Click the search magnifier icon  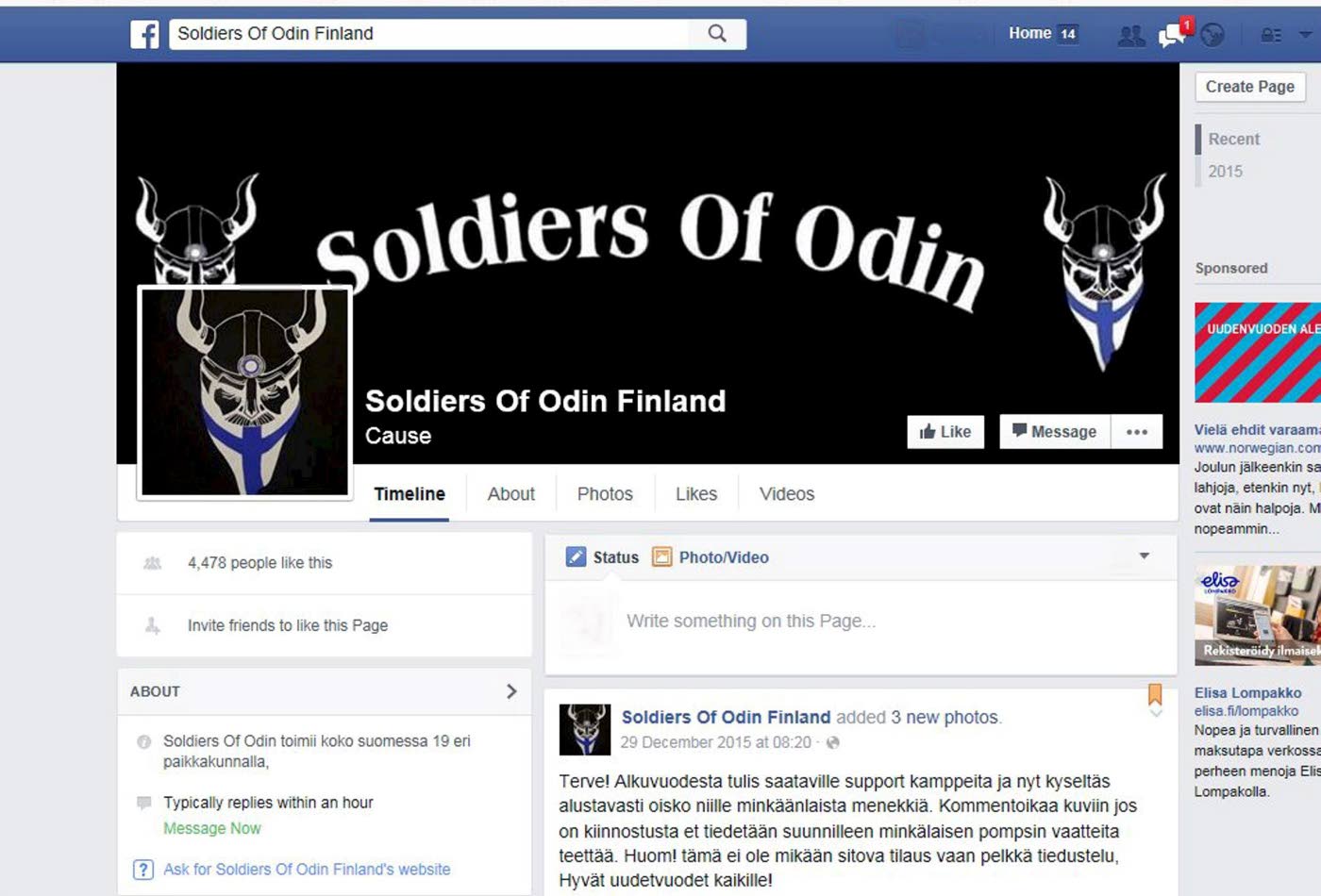717,34
